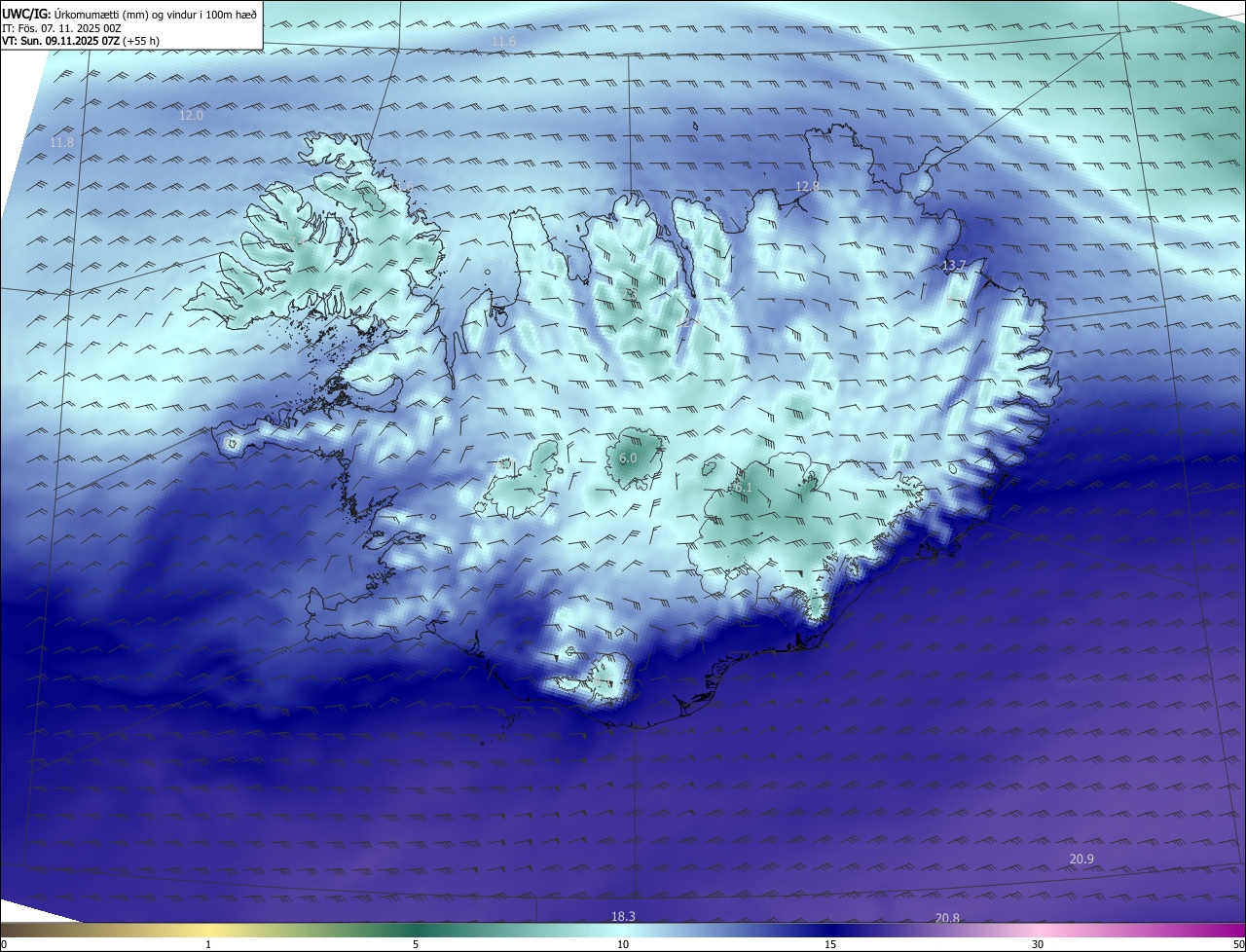Click the 0 tick on the color scale

(4, 944)
